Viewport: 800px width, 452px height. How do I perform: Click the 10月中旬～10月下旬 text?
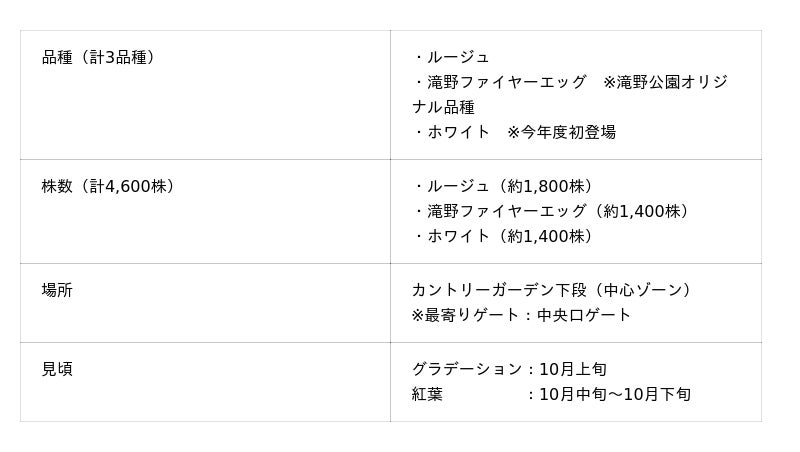coord(614,394)
